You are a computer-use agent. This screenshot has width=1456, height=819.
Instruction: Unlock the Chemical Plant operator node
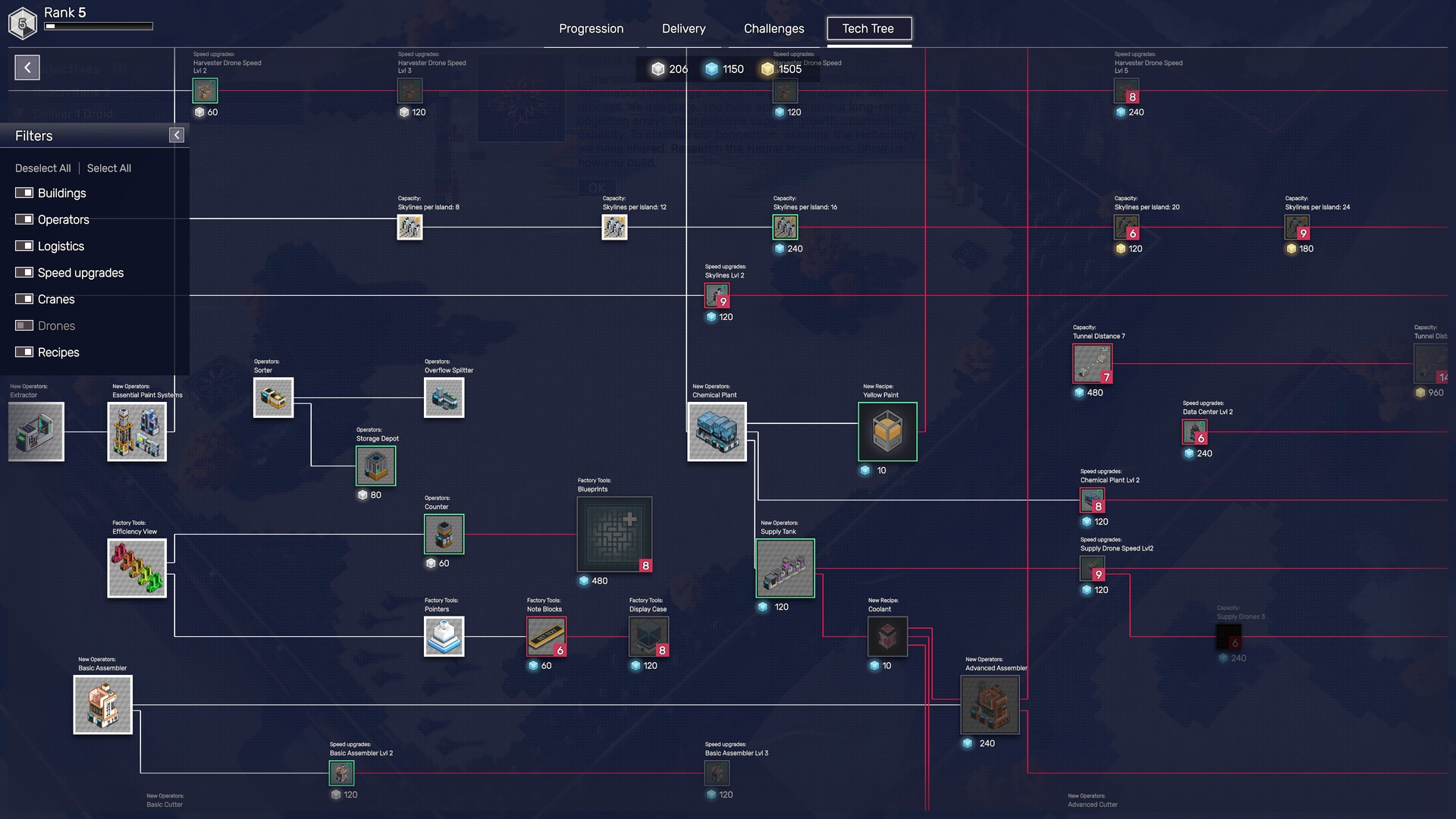716,432
